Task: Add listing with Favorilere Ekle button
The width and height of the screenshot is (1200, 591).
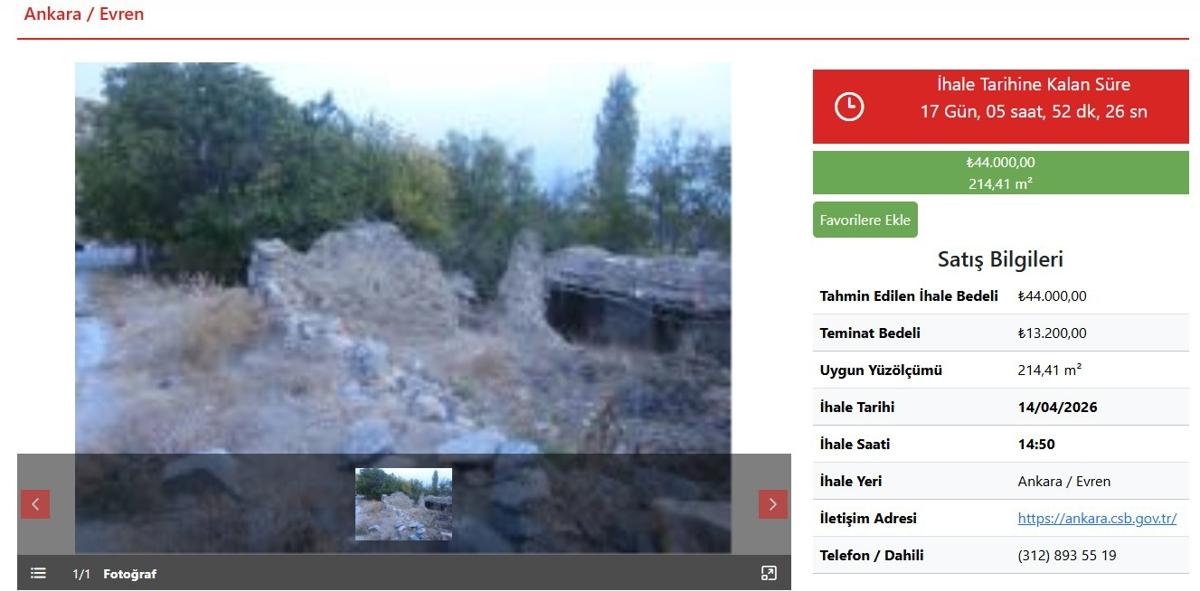Action: pyautogui.click(x=865, y=220)
